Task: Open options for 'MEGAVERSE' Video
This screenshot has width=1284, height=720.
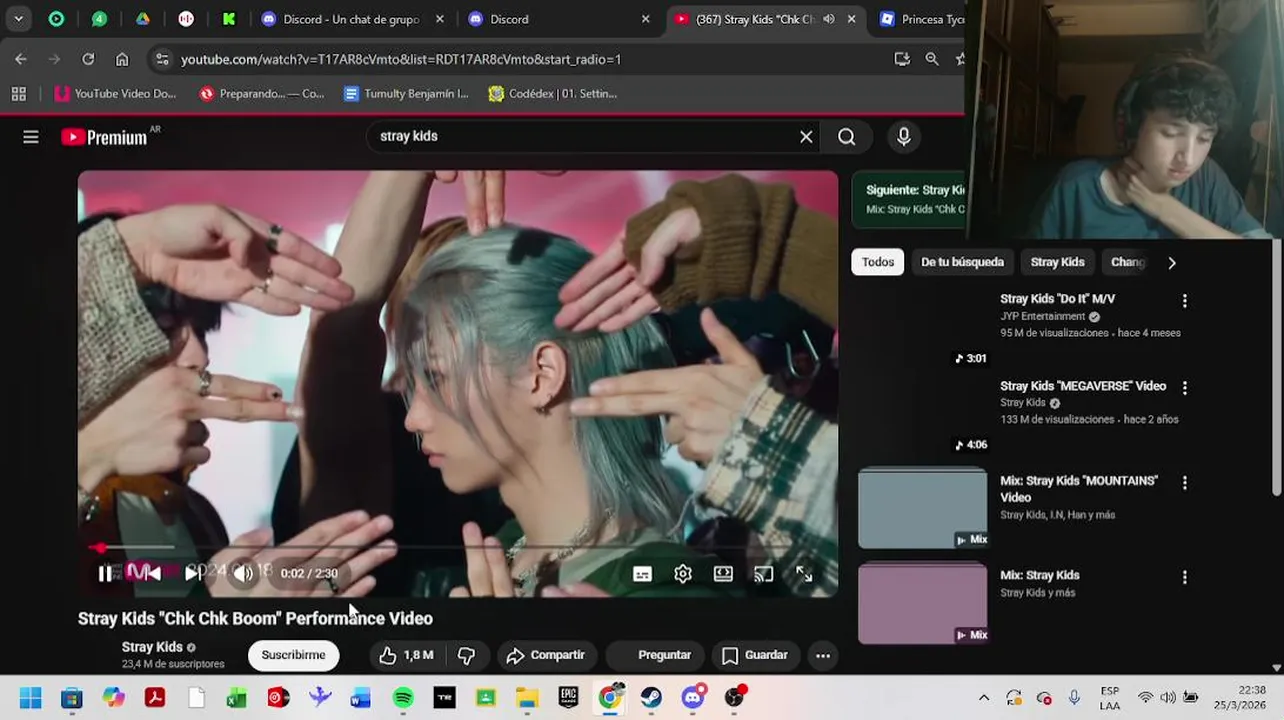Action: pyautogui.click(x=1185, y=388)
